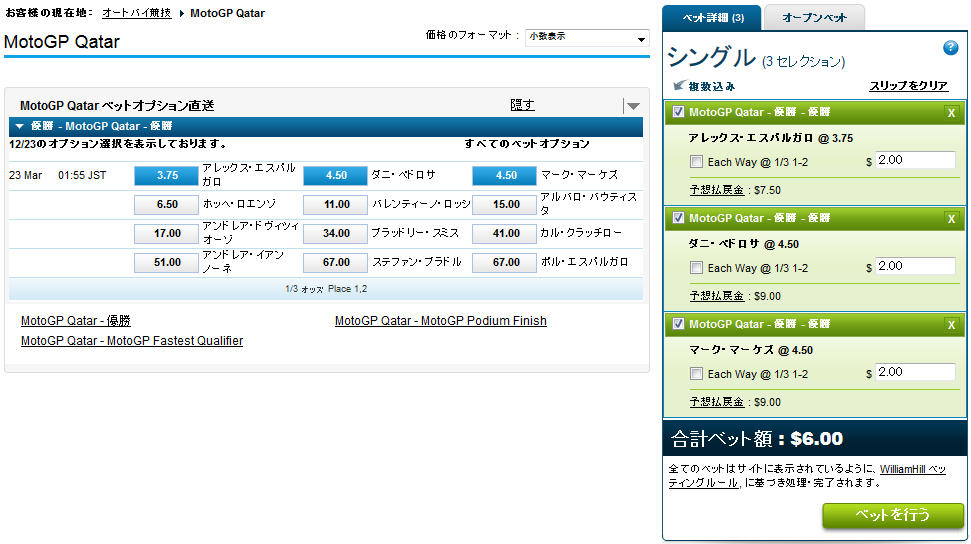Click the multiples arrow icon in bet slip
This screenshot has height=544, width=971.
tap(679, 87)
